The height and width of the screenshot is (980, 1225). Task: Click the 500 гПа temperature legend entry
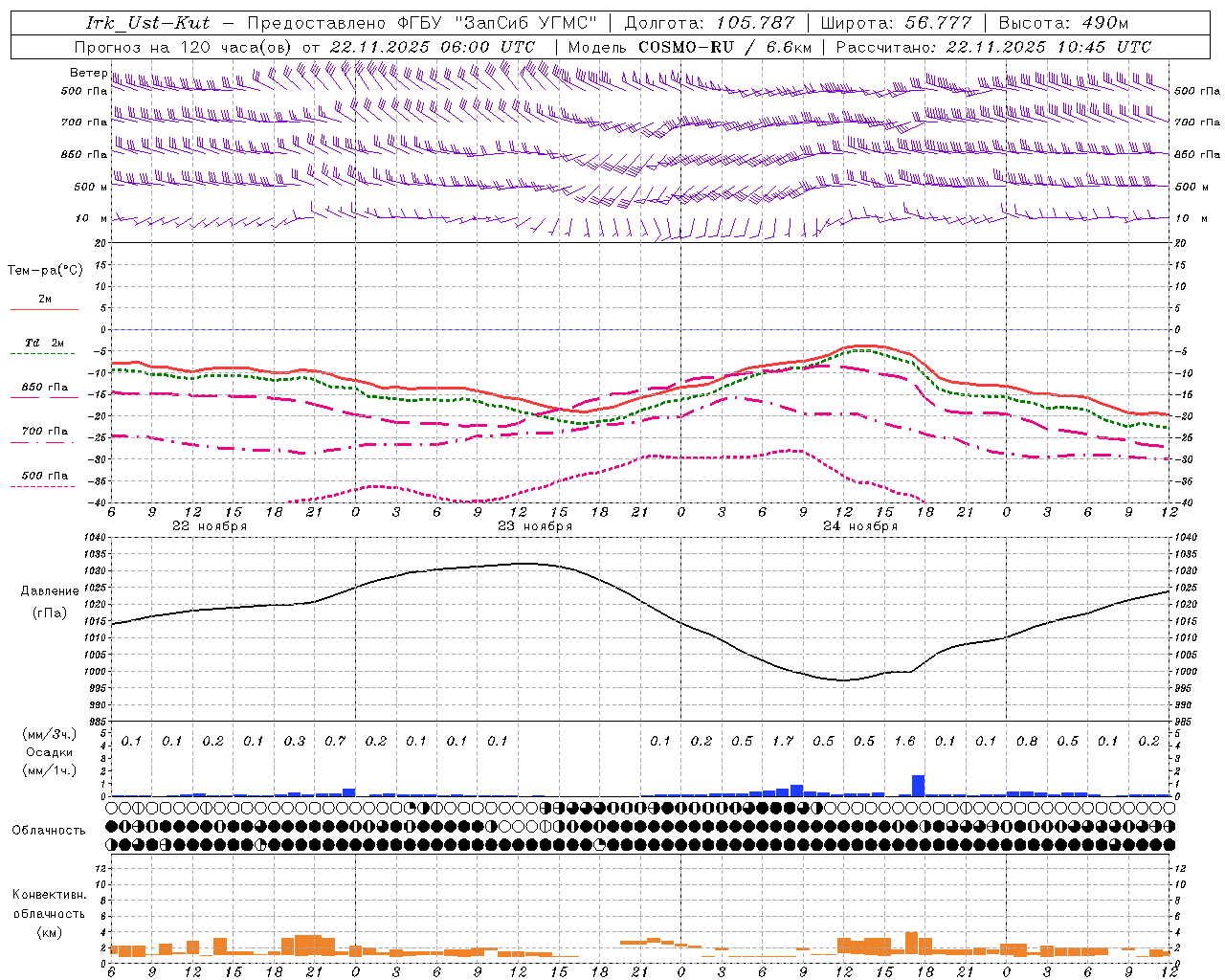[x=44, y=479]
